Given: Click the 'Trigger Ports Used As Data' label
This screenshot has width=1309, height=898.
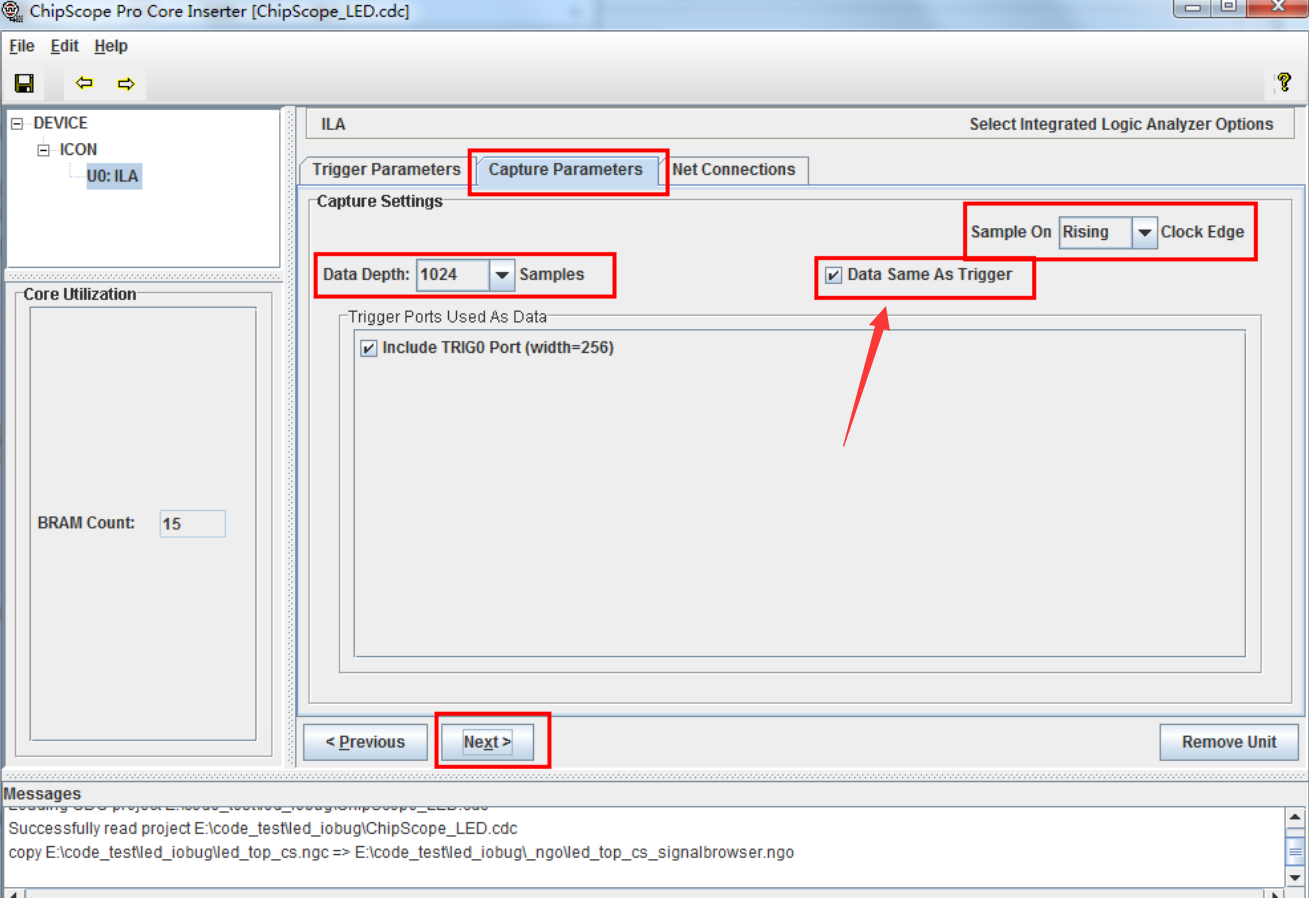Looking at the screenshot, I should tap(447, 318).
